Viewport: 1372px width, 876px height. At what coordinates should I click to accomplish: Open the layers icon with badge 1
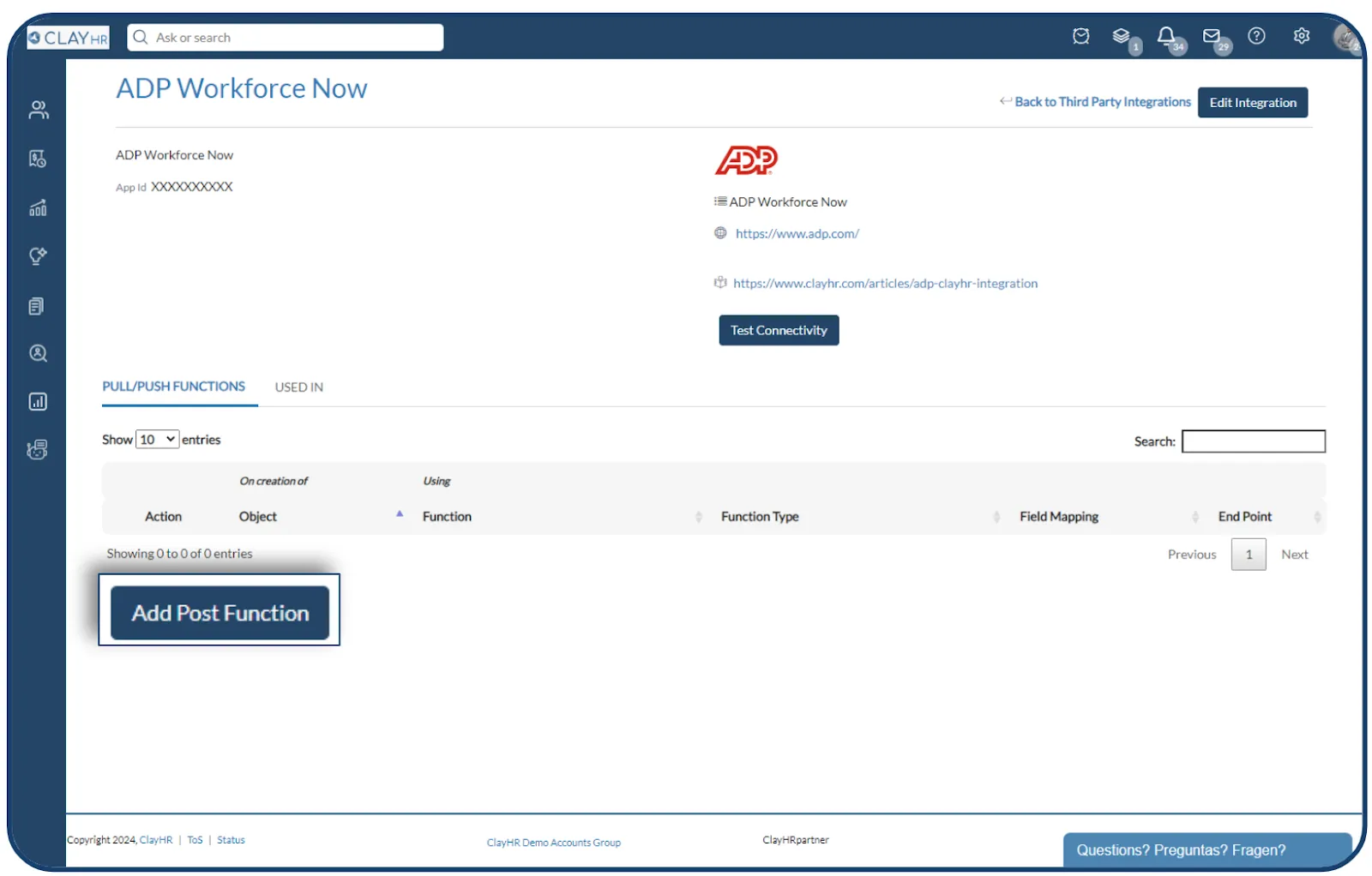[x=1122, y=36]
